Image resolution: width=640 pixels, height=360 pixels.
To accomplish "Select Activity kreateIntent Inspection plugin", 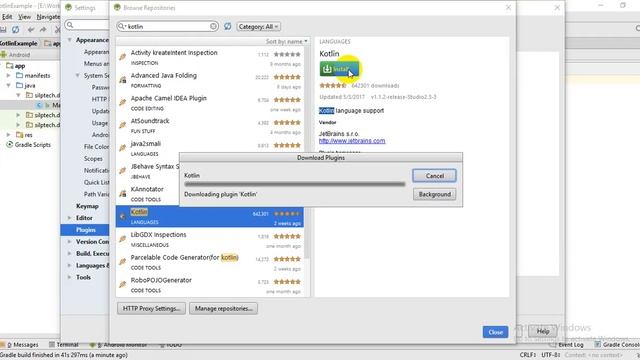I will [210, 58].
